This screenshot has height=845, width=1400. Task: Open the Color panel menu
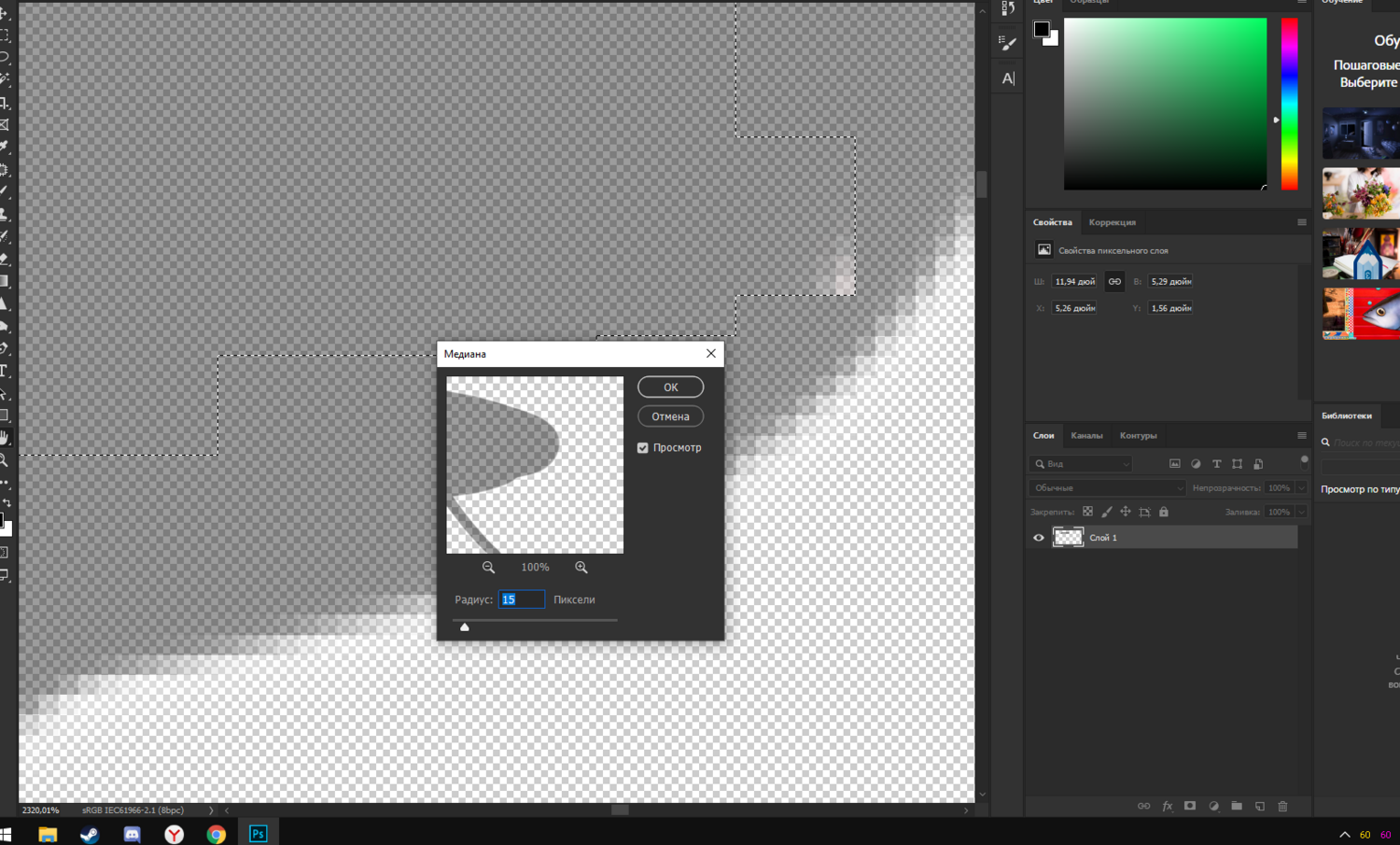[x=1302, y=3]
